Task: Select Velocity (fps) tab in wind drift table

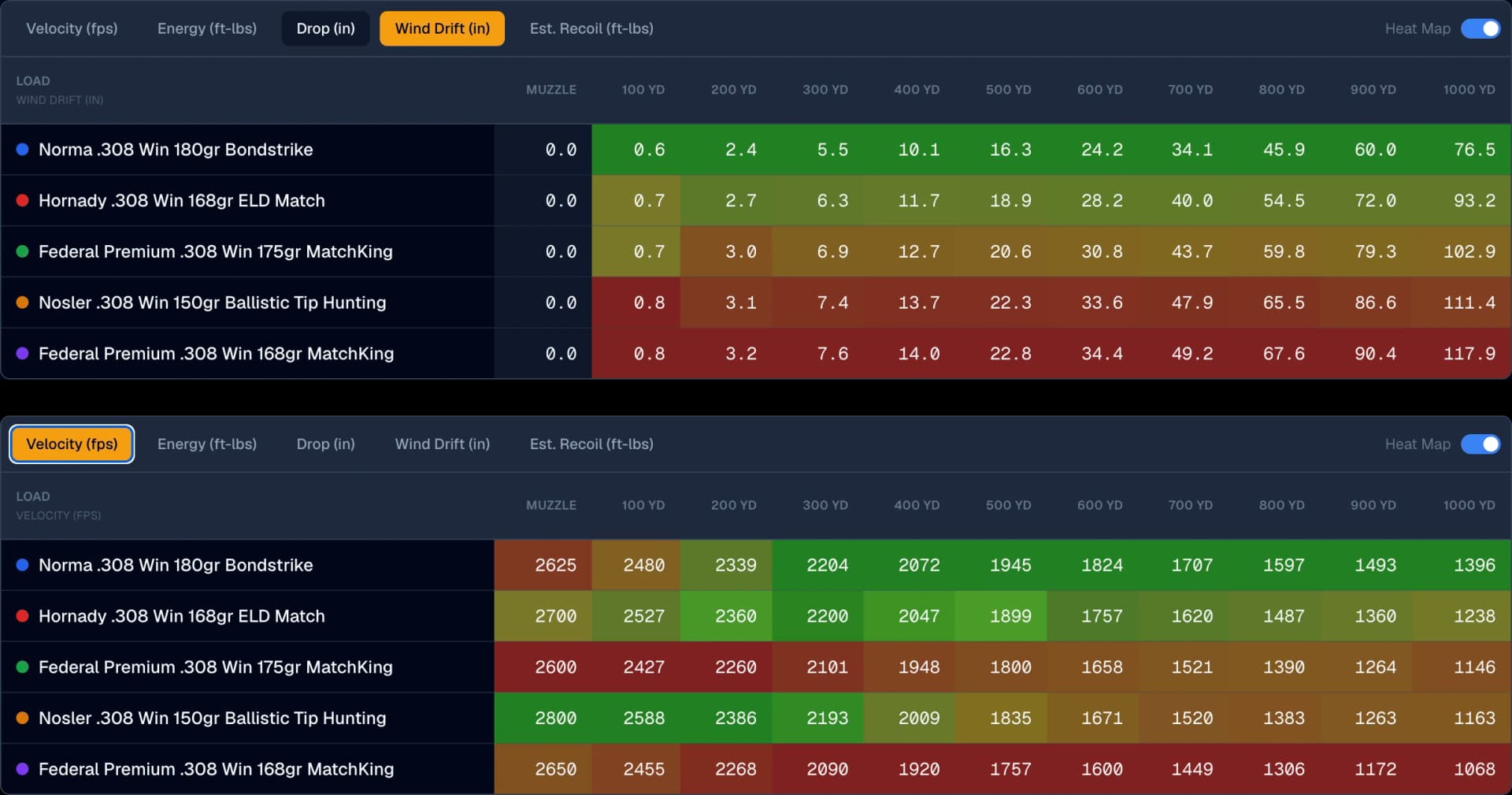Action: pyautogui.click(x=72, y=28)
